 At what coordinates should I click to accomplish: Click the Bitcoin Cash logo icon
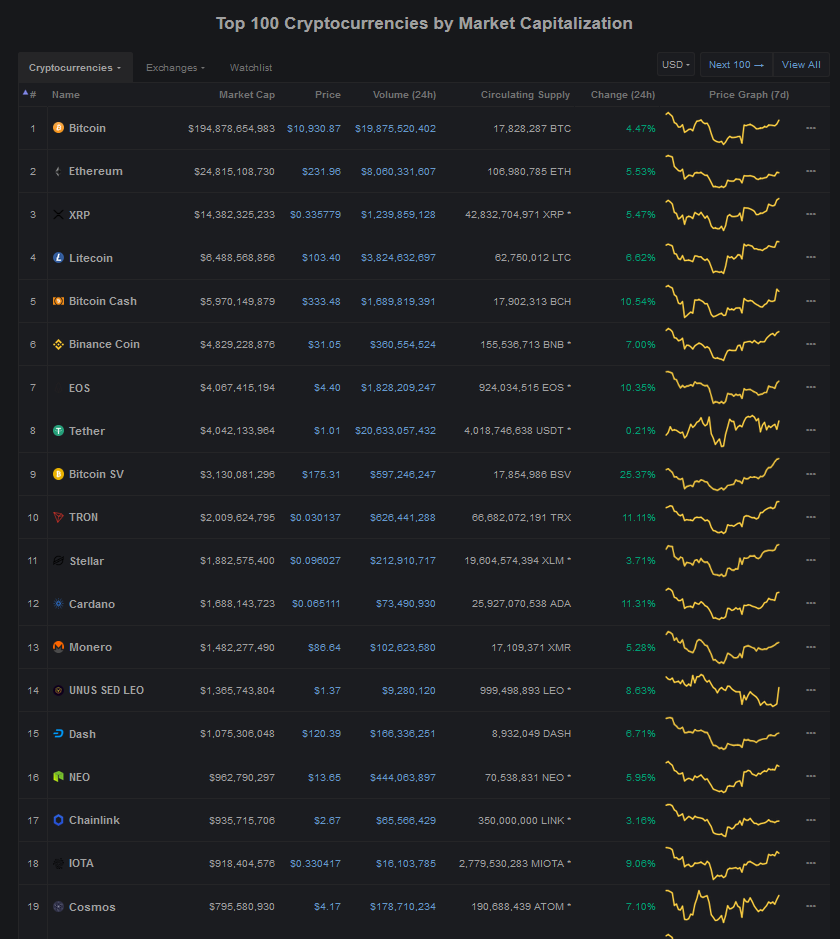58,301
